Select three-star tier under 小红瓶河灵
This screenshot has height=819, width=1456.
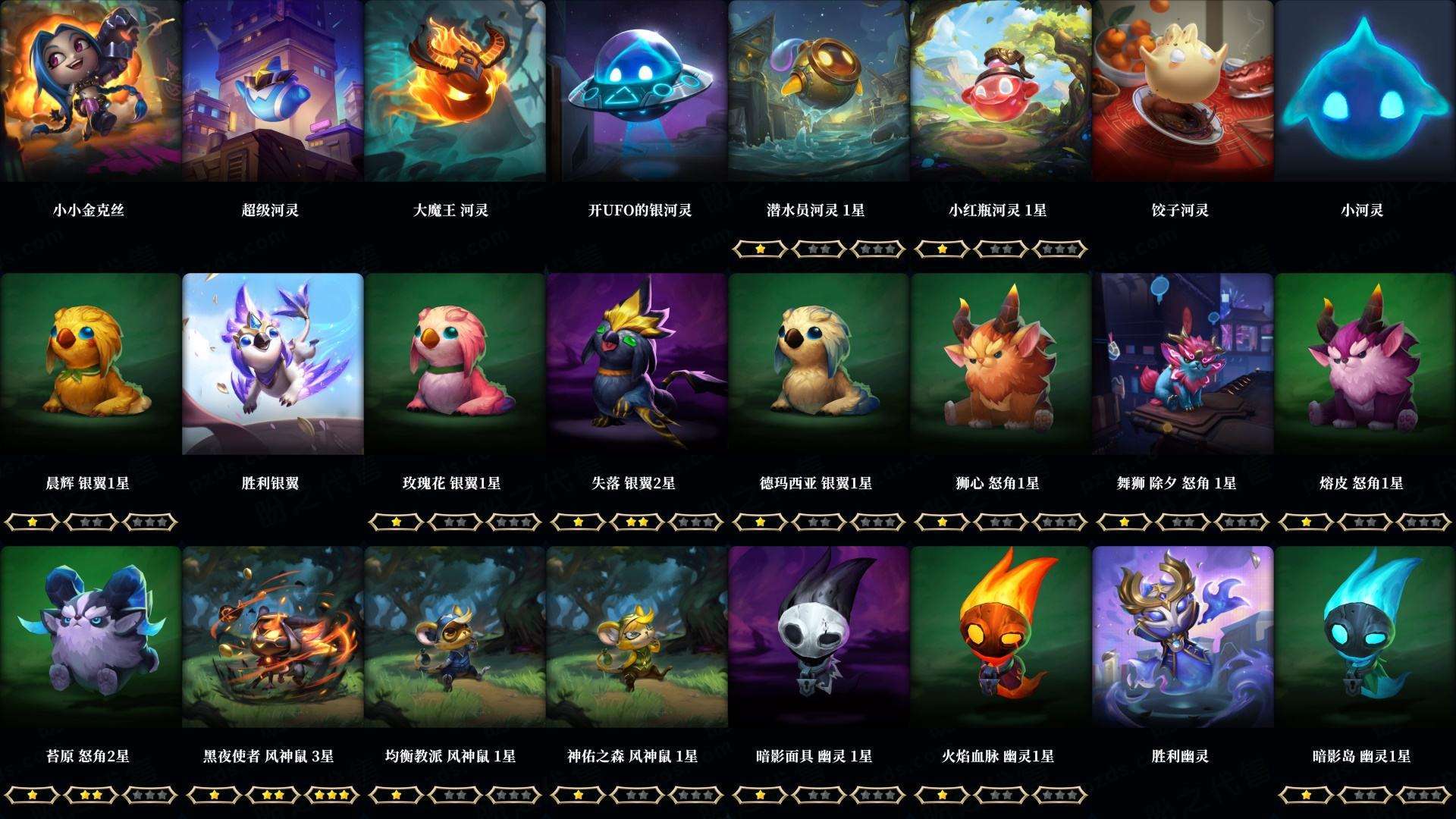pos(1060,249)
